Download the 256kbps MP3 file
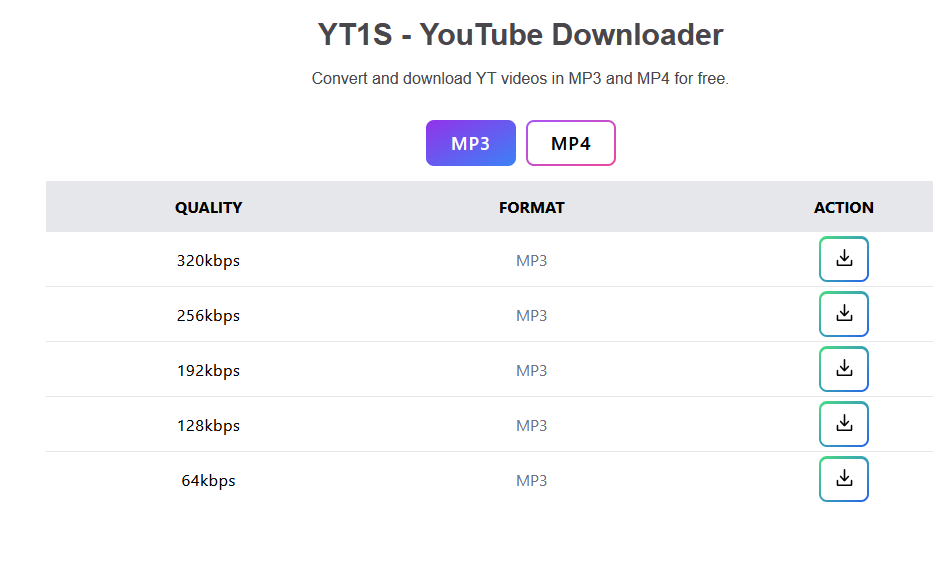Viewport: 933px width, 569px height. tap(844, 314)
